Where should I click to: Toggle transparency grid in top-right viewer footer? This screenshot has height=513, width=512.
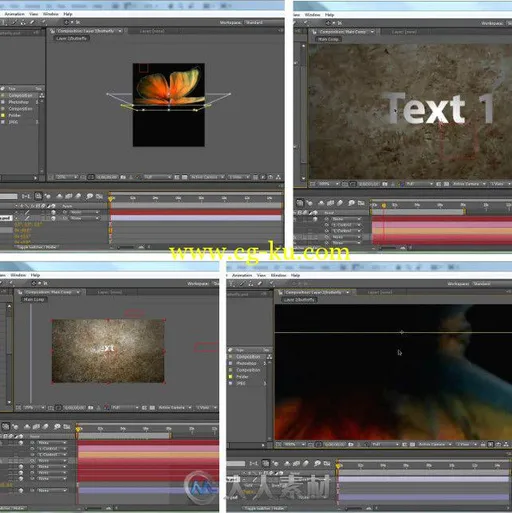pyautogui.click(x=446, y=184)
